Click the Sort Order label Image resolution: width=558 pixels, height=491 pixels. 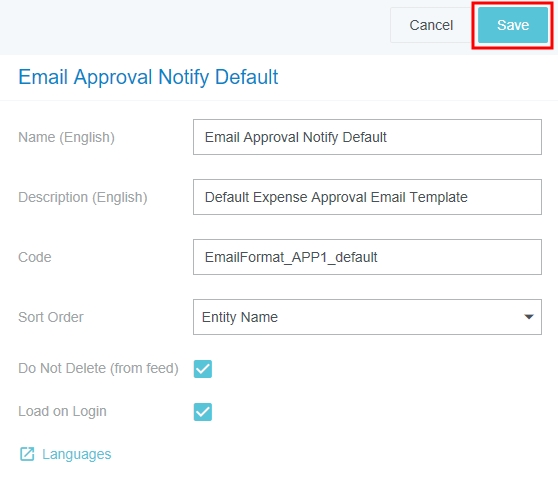[51, 317]
